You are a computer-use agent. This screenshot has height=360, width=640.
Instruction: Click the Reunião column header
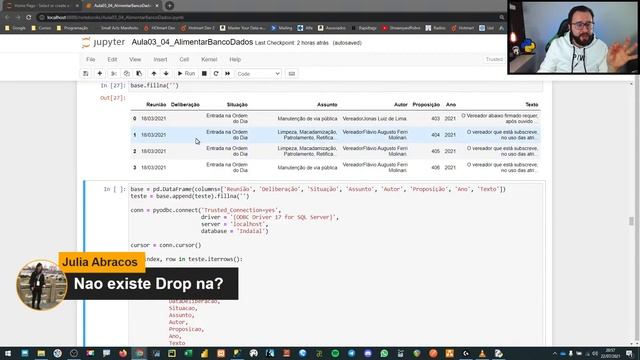(x=156, y=105)
